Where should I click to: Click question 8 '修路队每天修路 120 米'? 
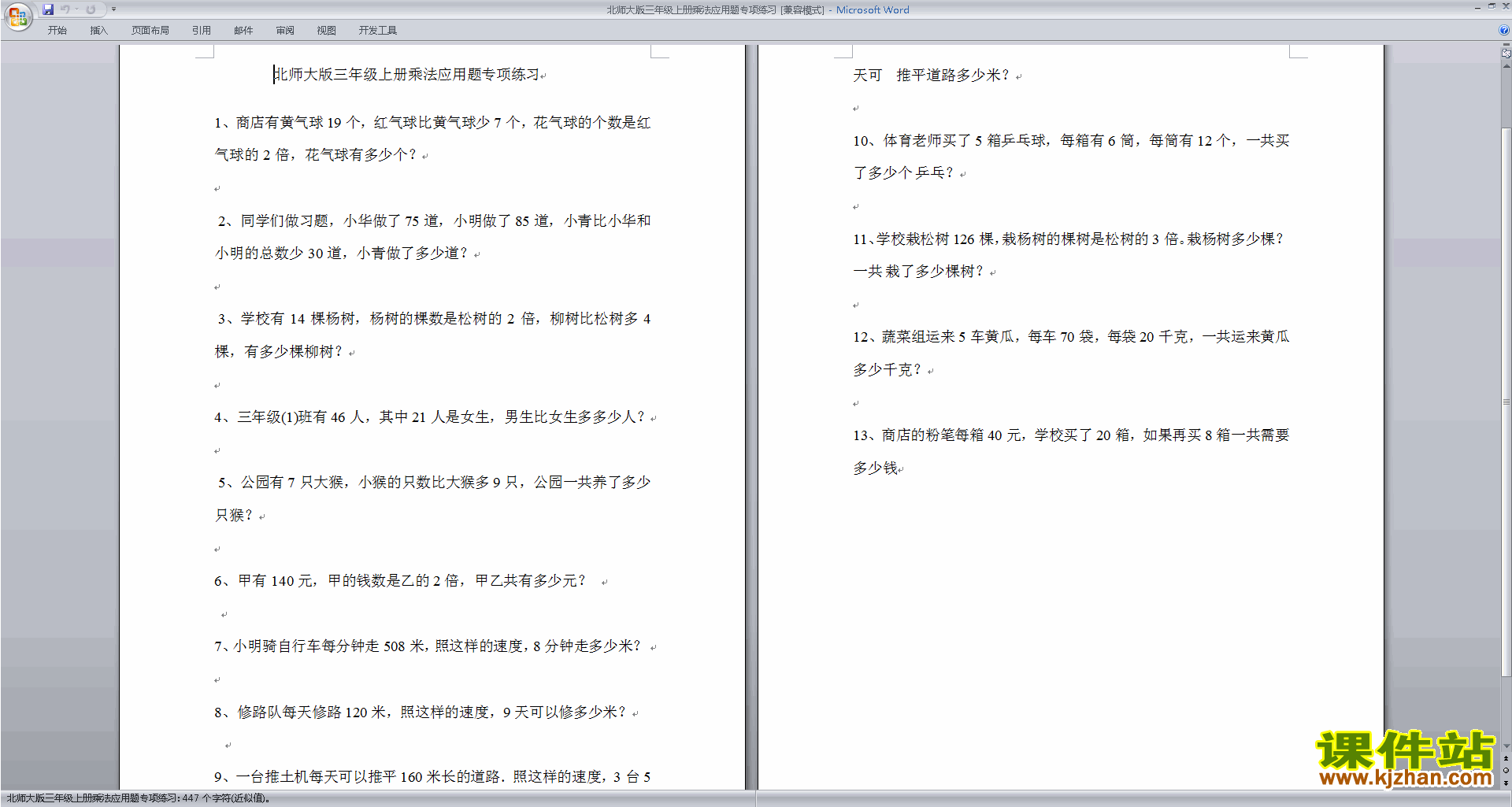(421, 713)
